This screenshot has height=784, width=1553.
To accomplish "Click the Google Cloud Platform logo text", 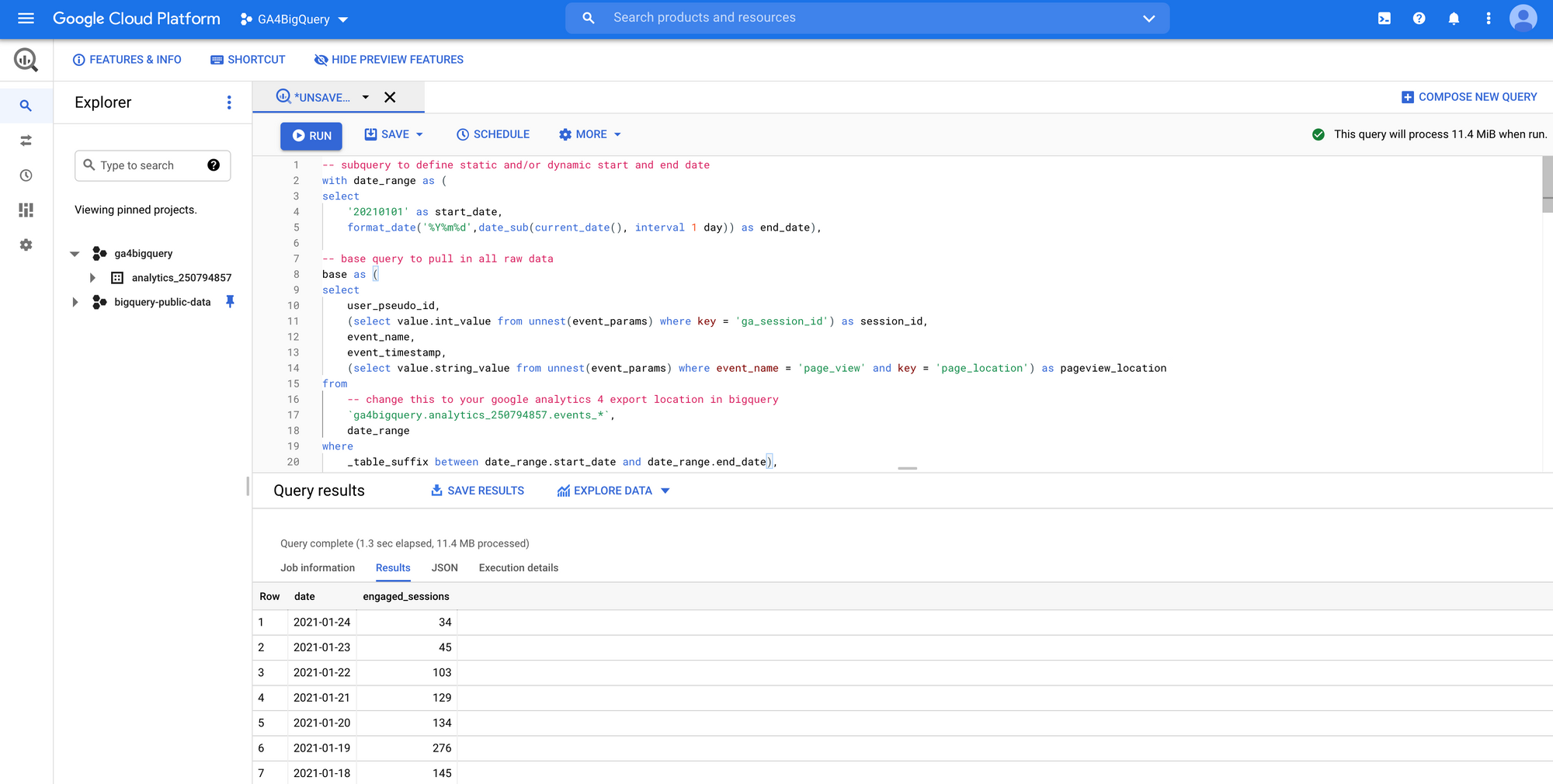I will 137,19.
